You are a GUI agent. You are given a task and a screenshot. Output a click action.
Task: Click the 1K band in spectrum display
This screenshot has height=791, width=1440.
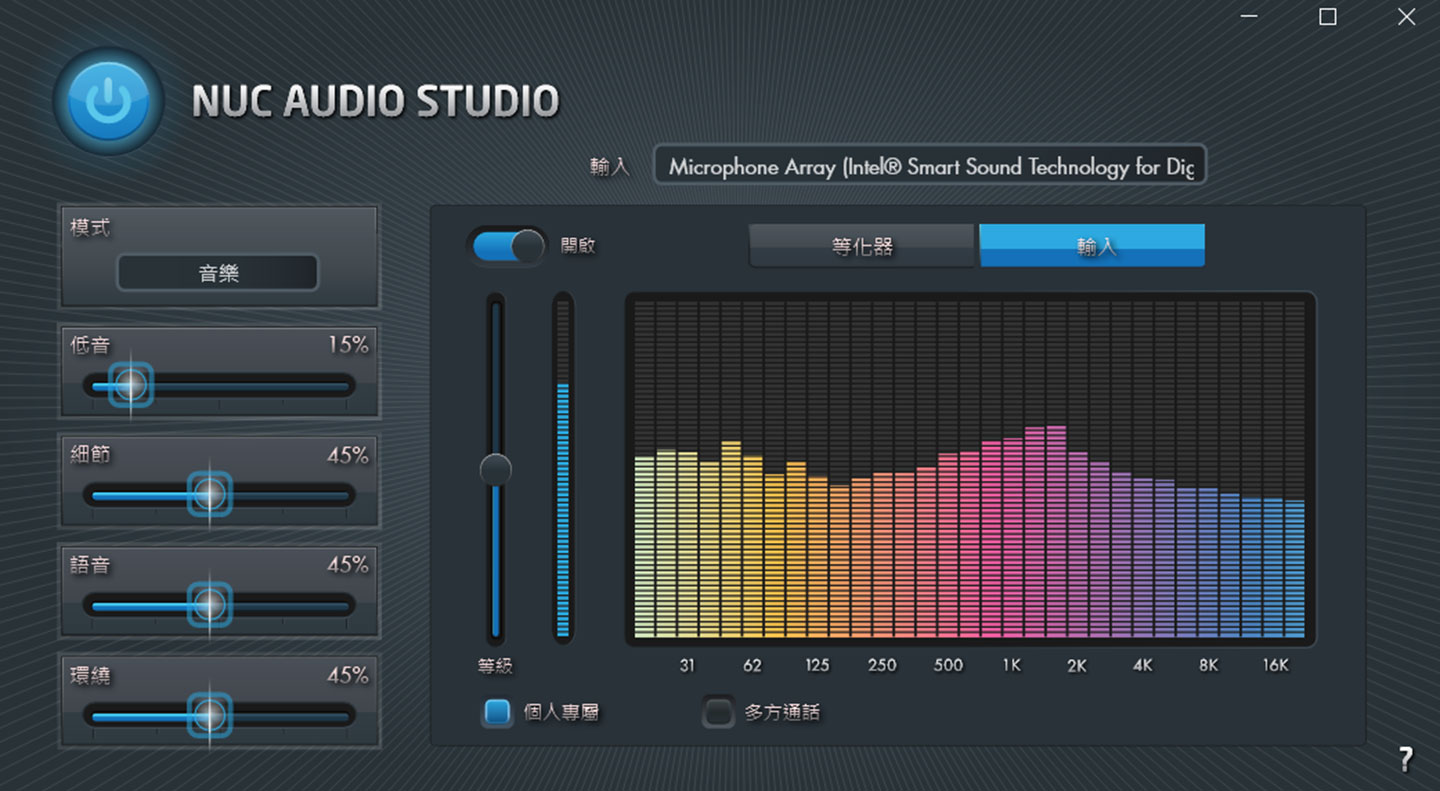(x=1013, y=540)
